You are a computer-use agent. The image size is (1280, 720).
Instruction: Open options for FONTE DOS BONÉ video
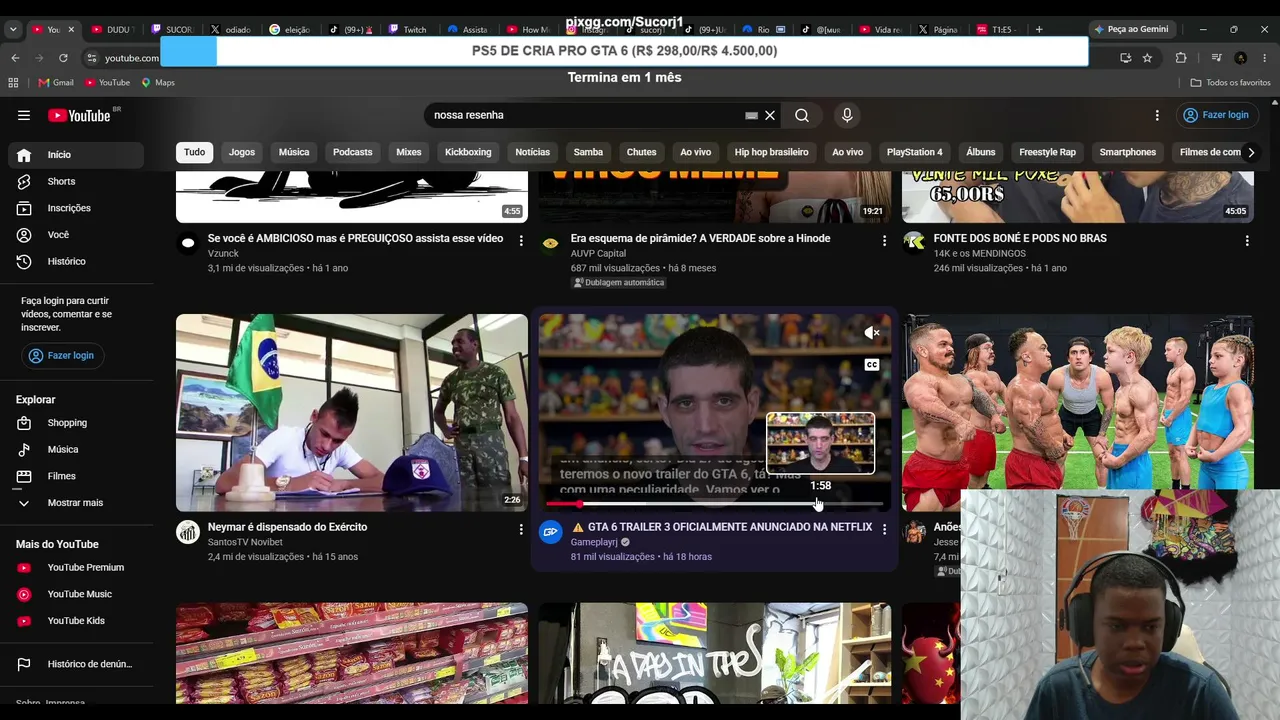coord(1247,240)
